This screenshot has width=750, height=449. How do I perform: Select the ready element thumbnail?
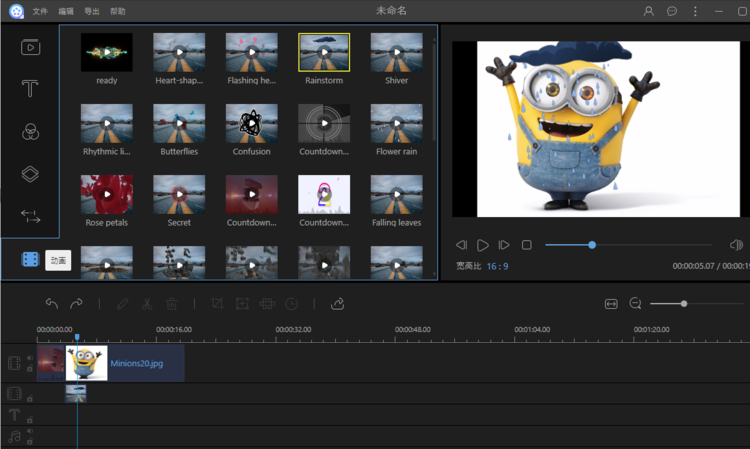(107, 52)
